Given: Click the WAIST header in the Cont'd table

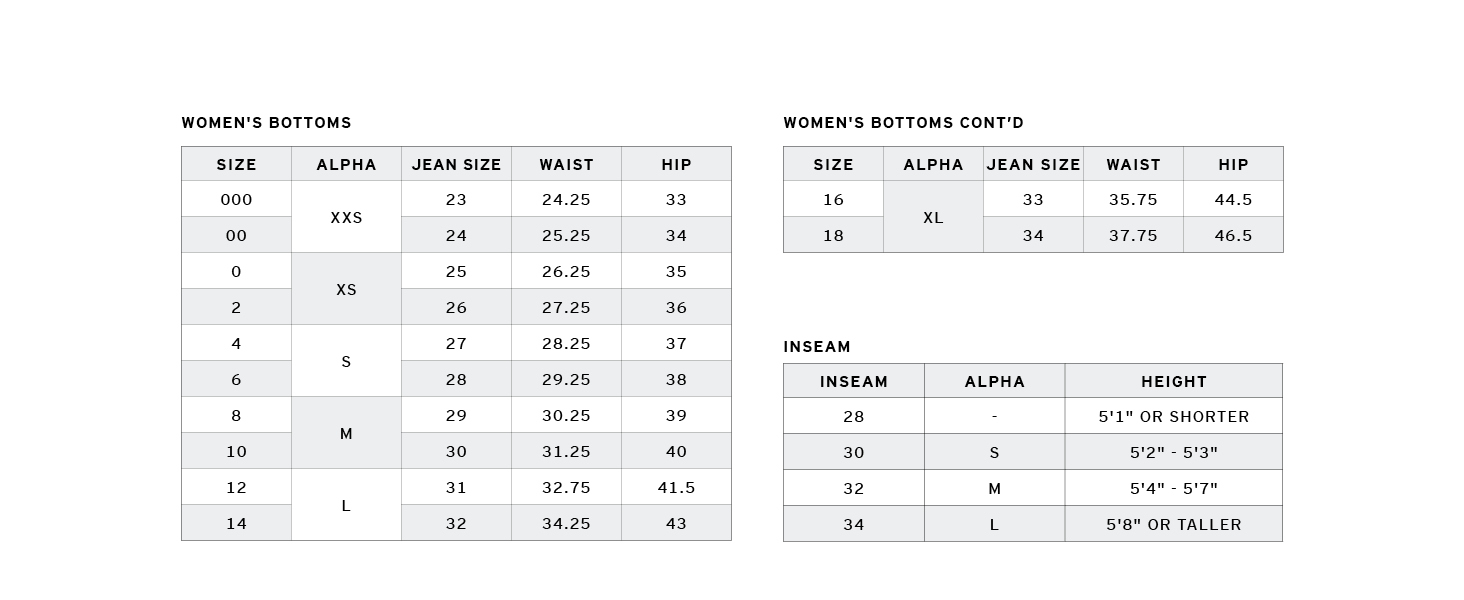Looking at the screenshot, I should (x=1133, y=164).
